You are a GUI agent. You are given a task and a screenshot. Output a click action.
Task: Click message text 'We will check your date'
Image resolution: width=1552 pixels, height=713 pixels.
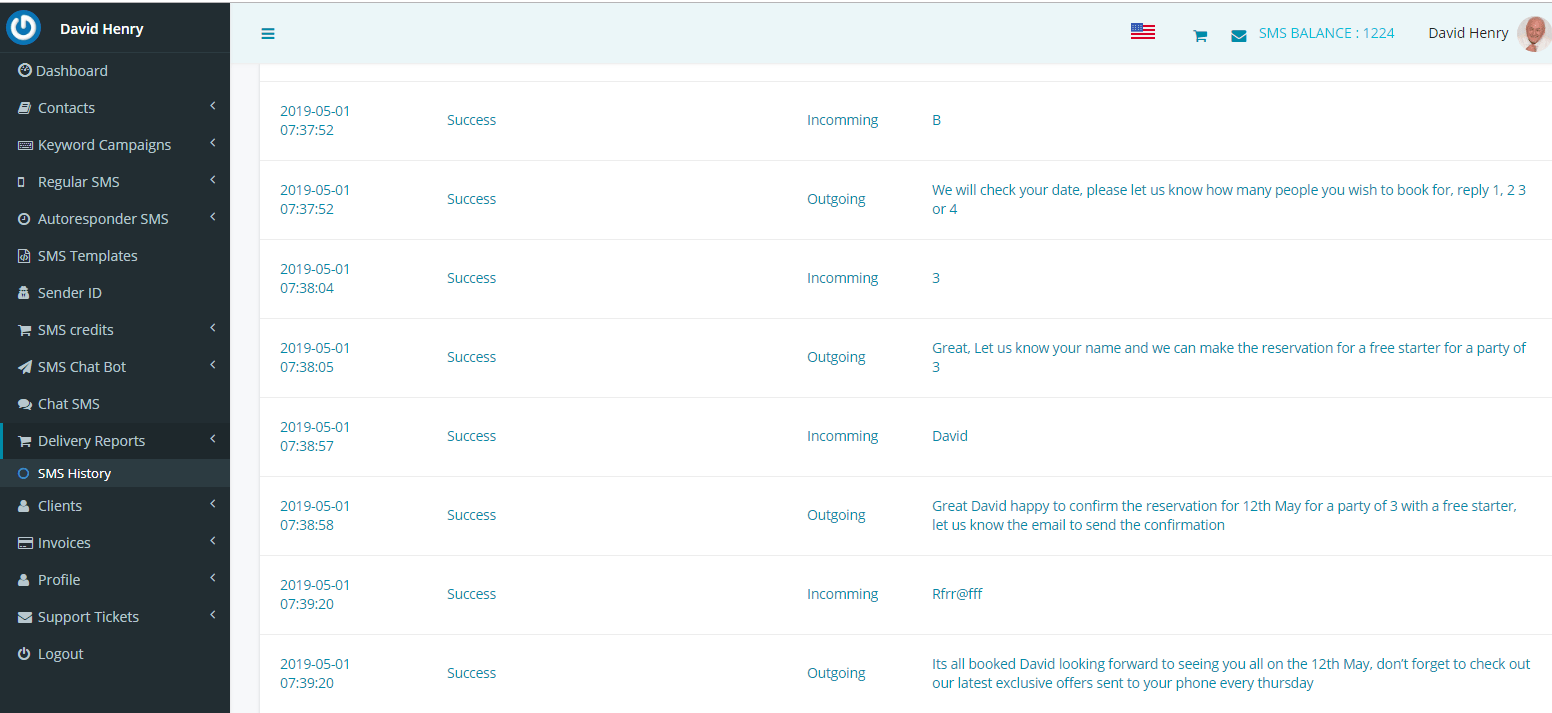[1229, 199]
